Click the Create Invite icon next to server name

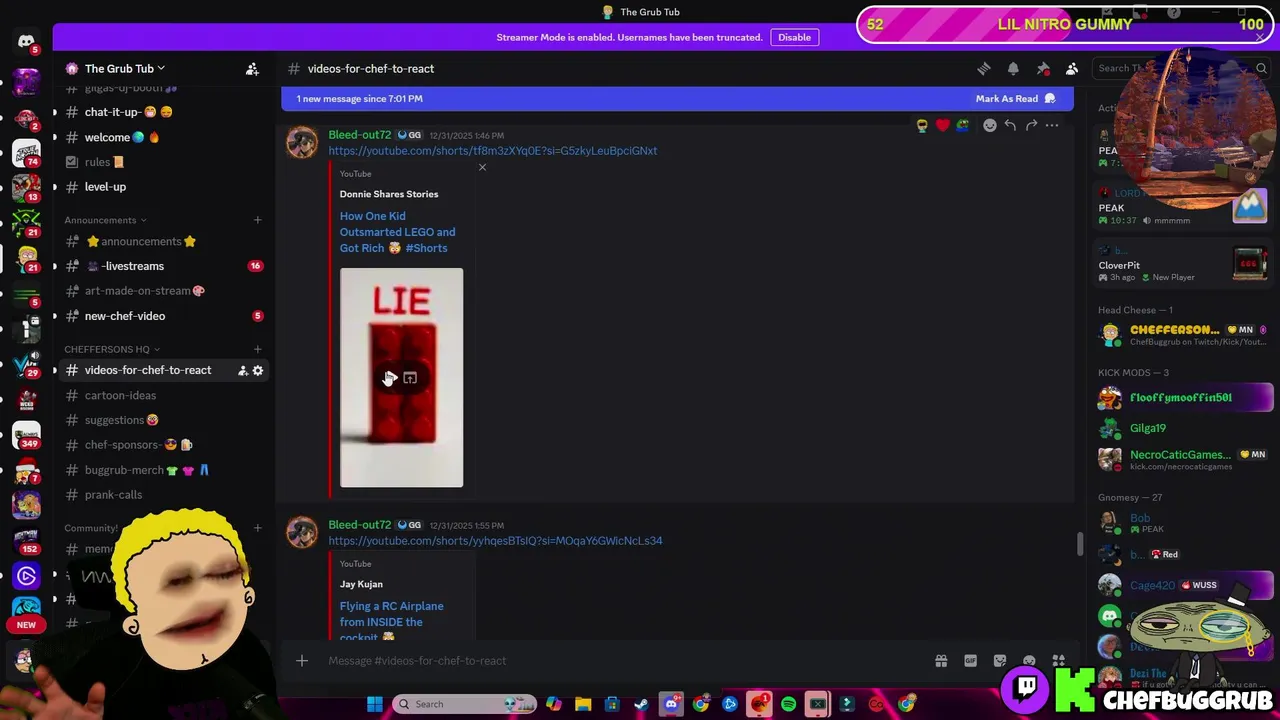pyautogui.click(x=252, y=68)
